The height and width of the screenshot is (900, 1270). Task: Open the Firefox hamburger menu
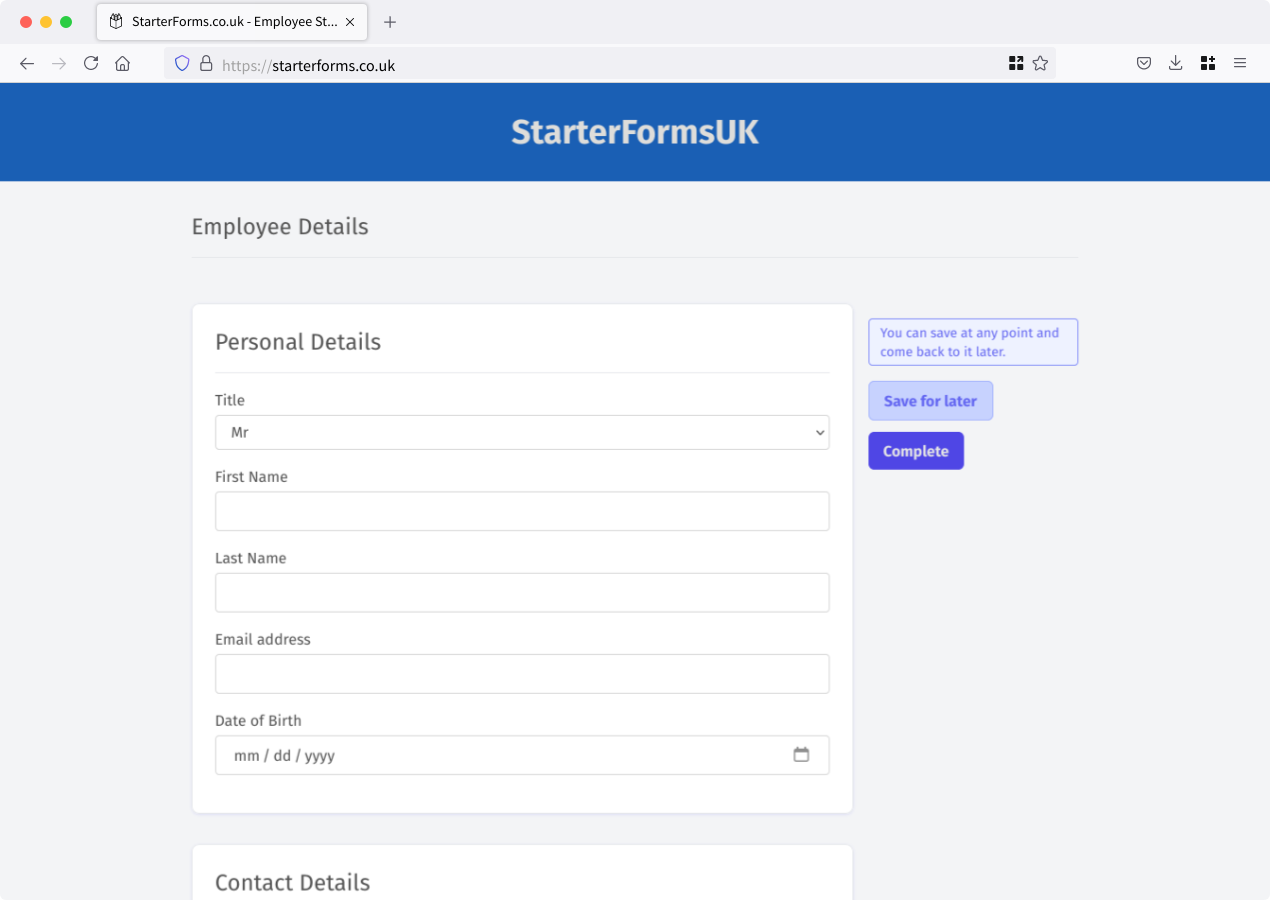(1240, 64)
